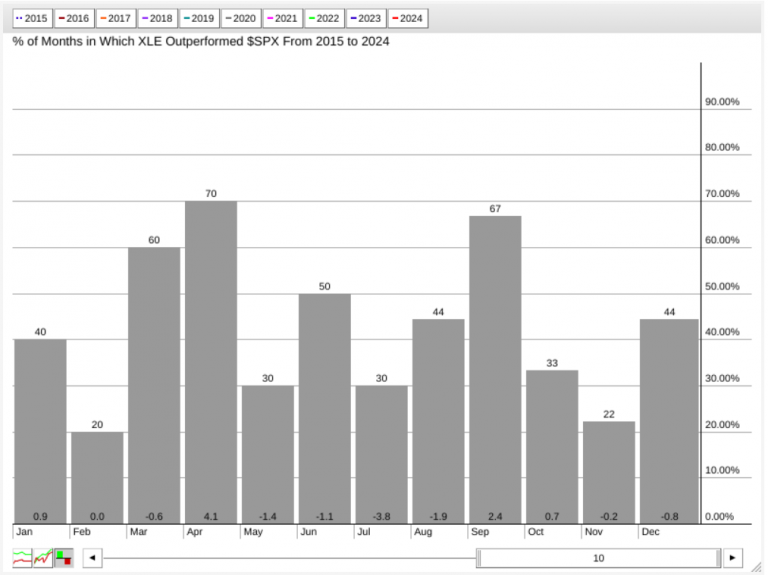This screenshot has width=768, height=575.
Task: Click the Sep month axis label
Action: click(480, 532)
